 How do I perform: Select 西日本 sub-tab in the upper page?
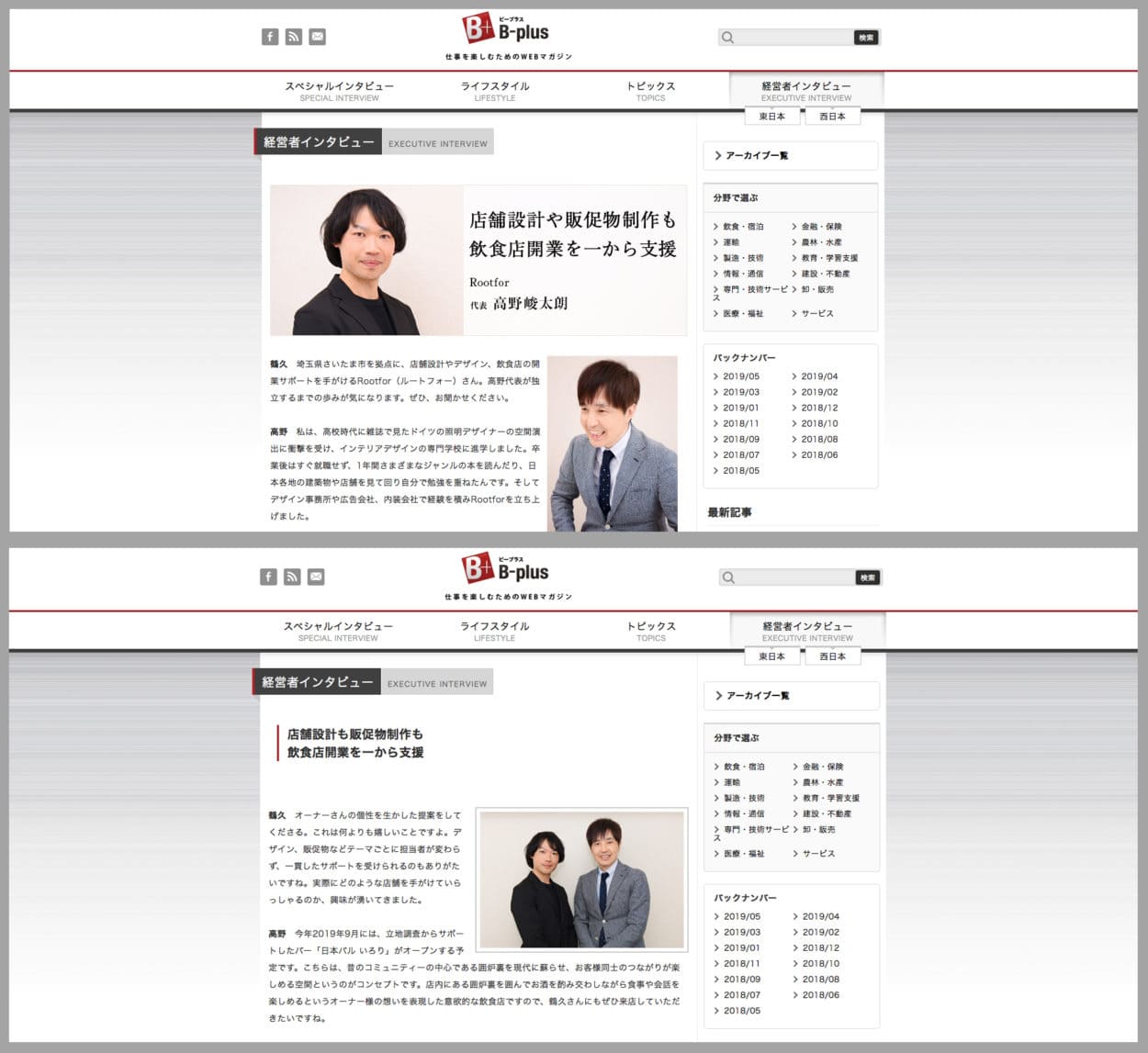(832, 117)
